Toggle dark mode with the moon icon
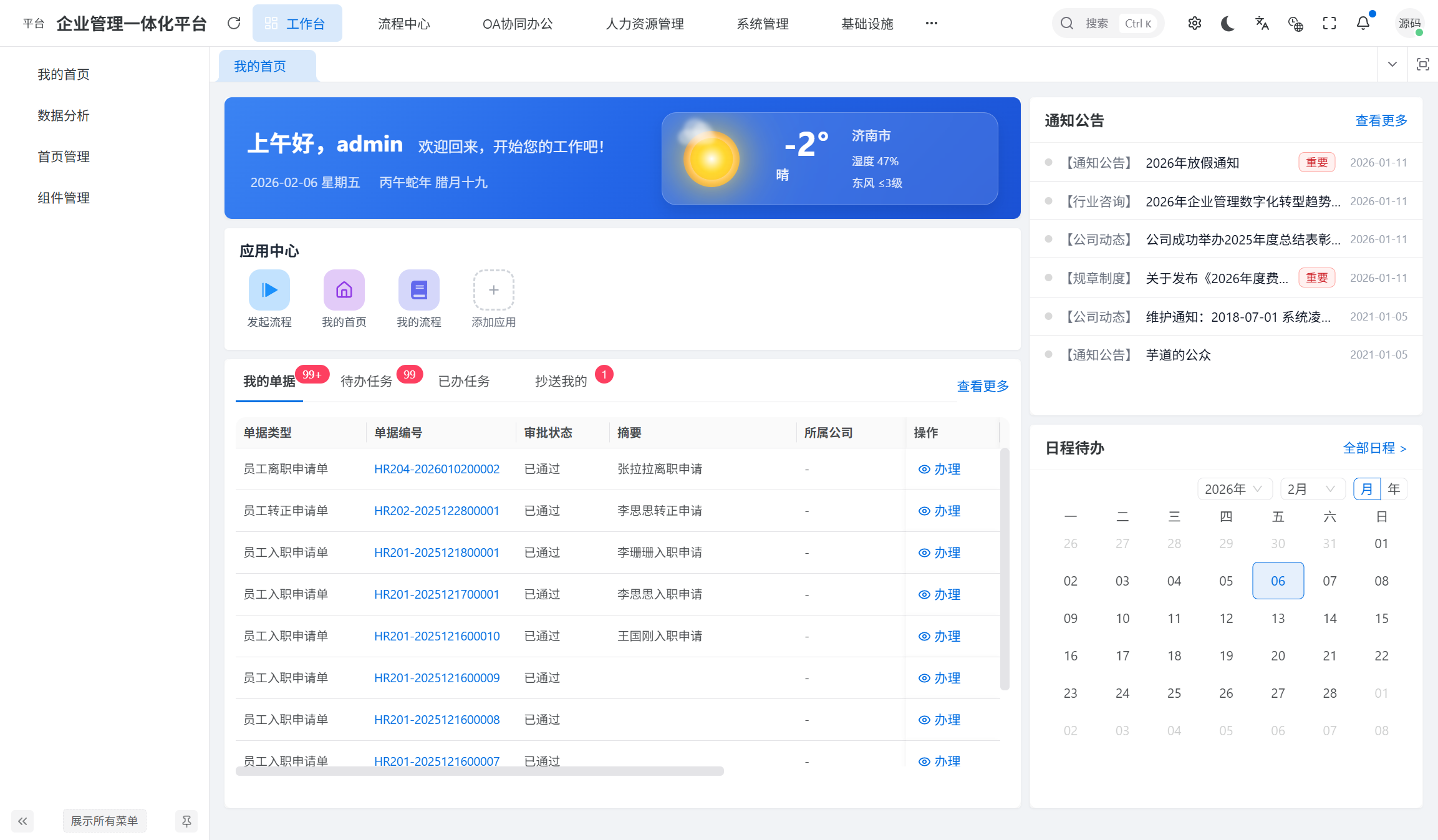This screenshot has height=840, width=1438. pyautogui.click(x=1227, y=23)
